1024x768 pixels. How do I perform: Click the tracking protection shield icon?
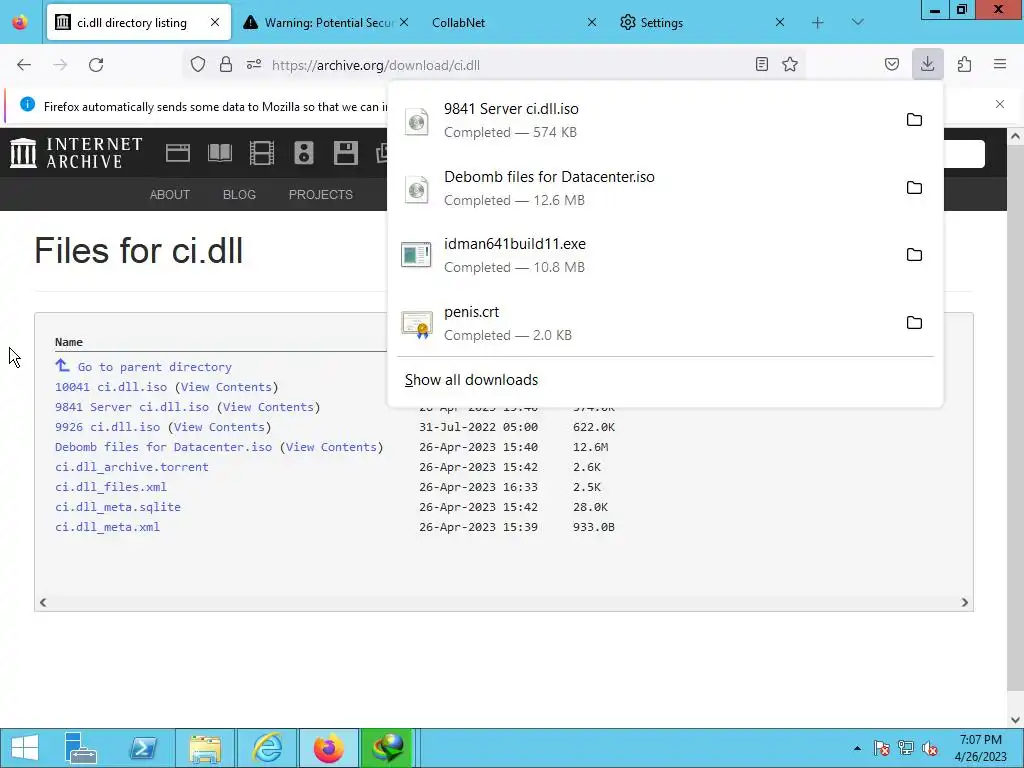(x=198, y=64)
